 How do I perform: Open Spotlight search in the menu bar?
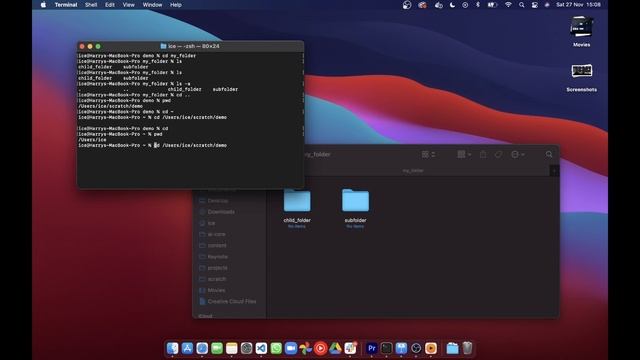coord(522,5)
